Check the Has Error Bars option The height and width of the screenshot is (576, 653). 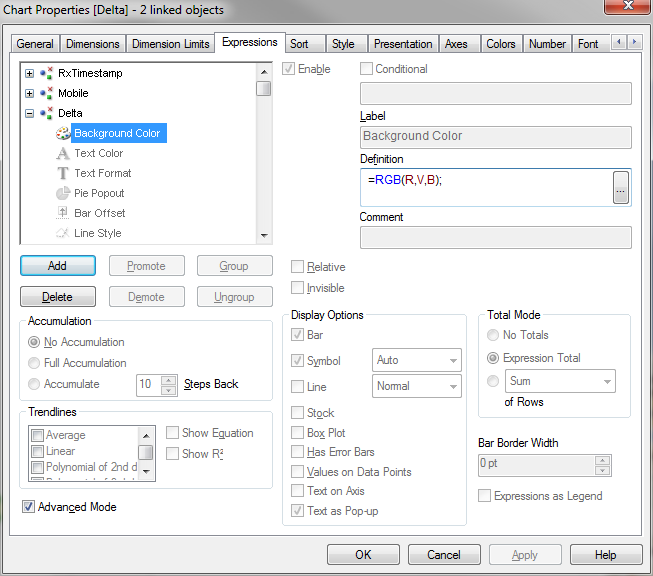coord(297,452)
